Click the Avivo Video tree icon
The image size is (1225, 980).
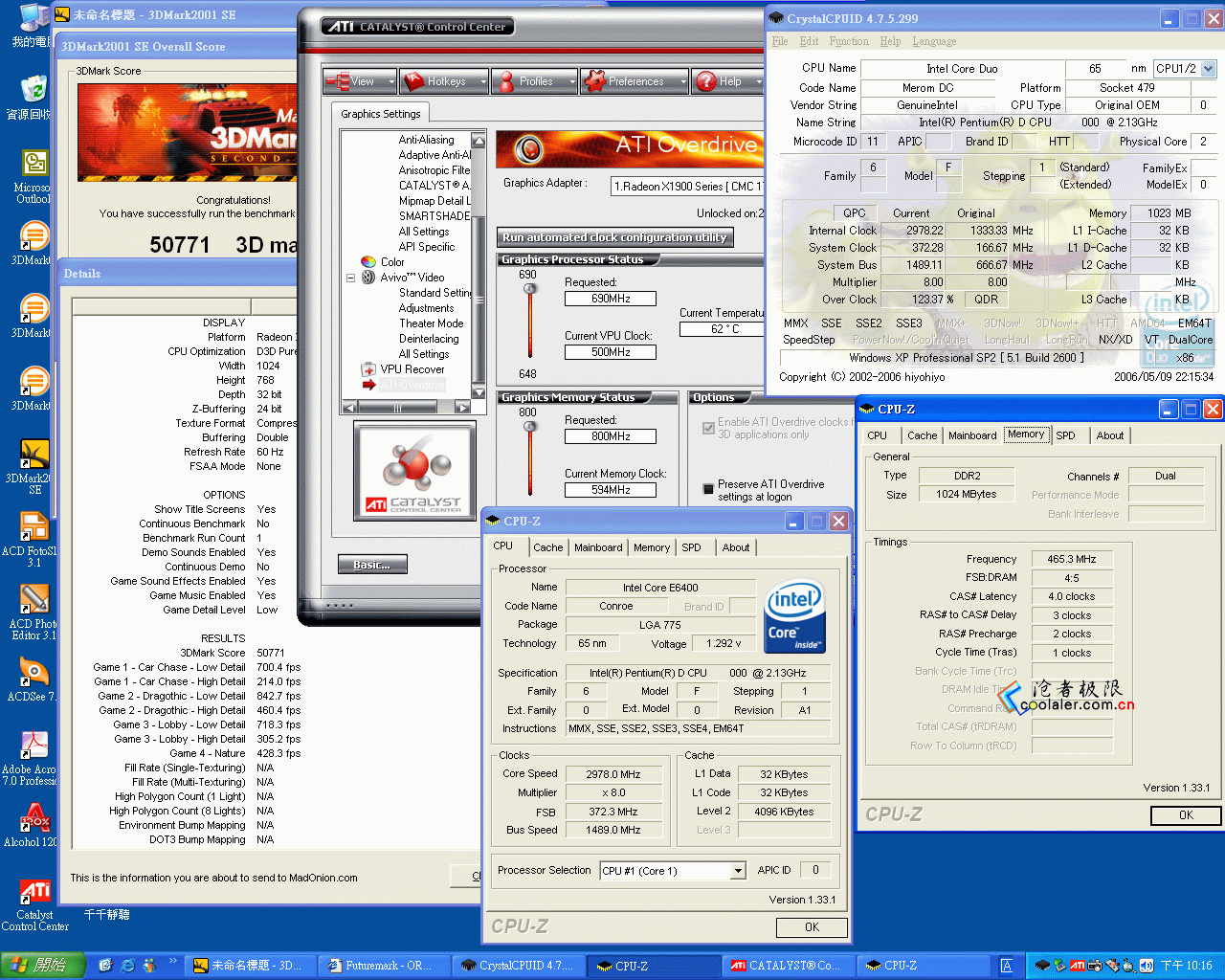coord(368,278)
